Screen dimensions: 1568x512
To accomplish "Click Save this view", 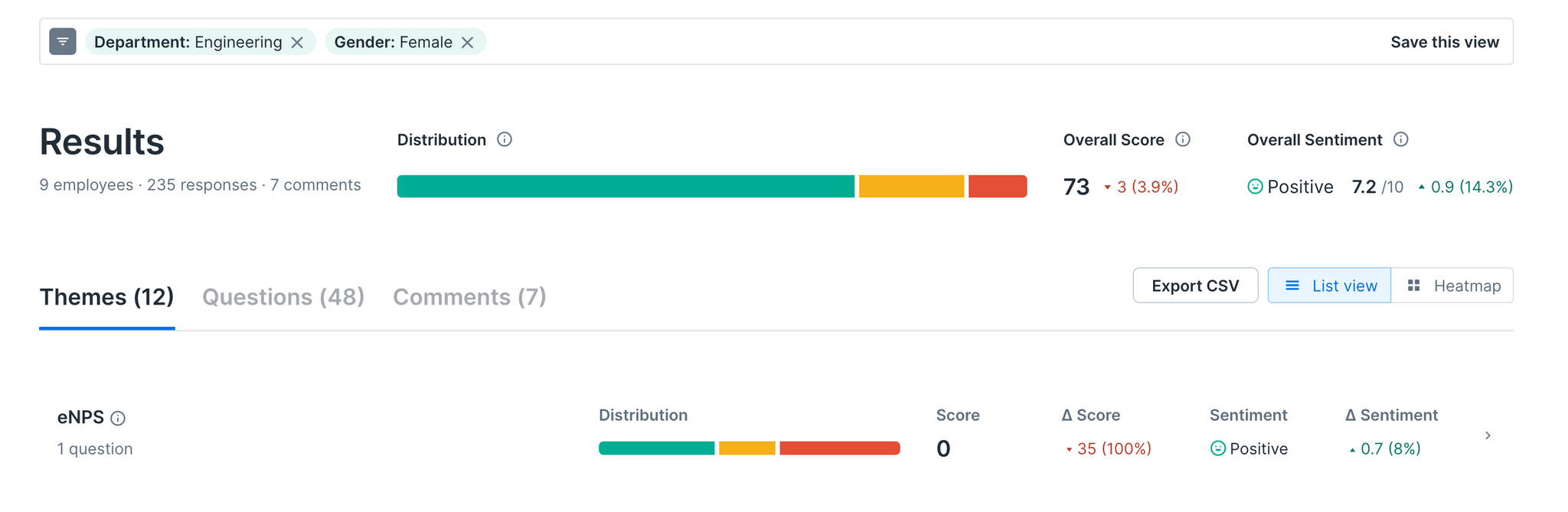I will coord(1445,42).
